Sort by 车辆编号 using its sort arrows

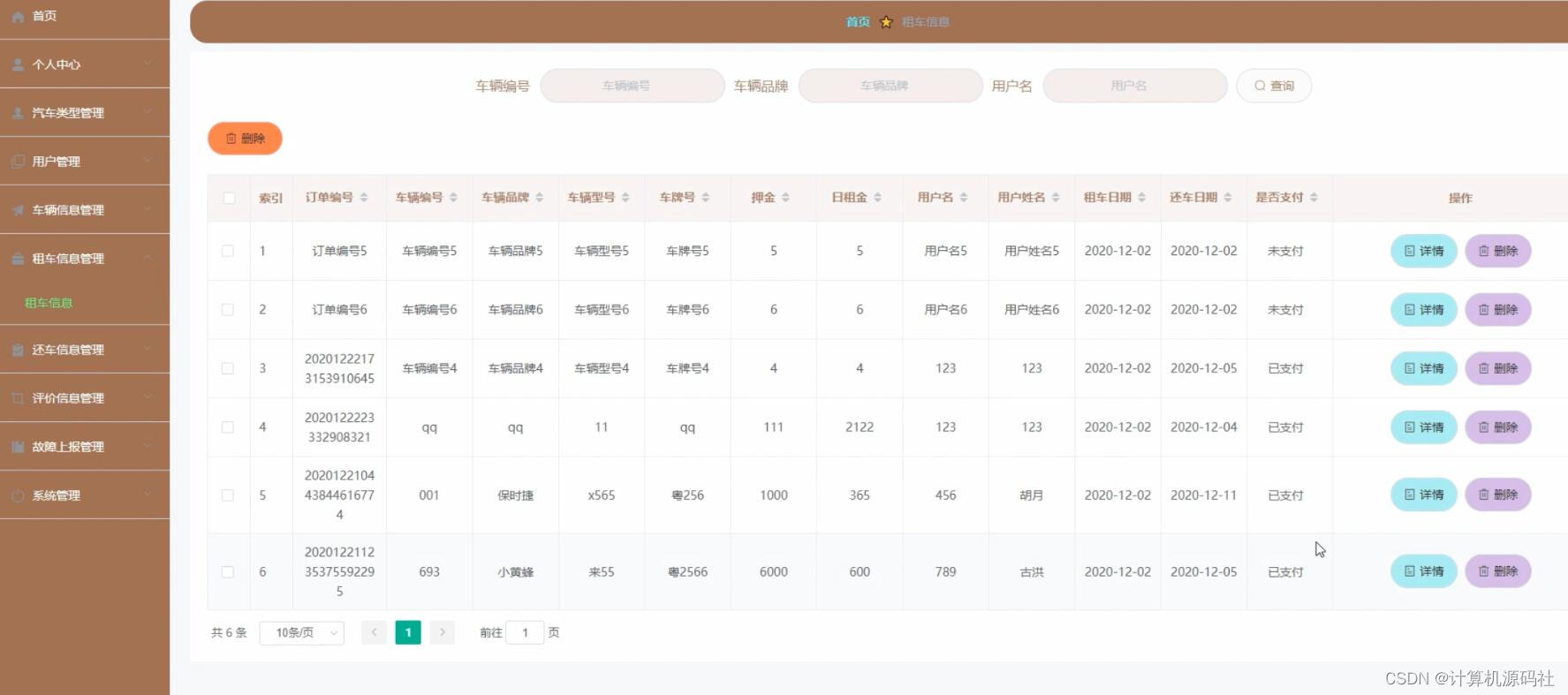453,198
